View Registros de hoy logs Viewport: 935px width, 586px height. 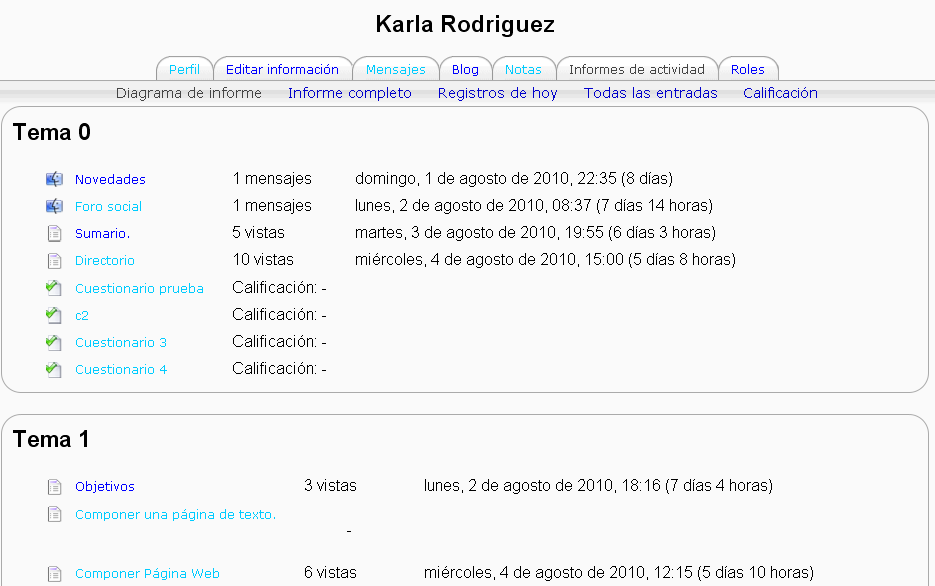(x=497, y=93)
